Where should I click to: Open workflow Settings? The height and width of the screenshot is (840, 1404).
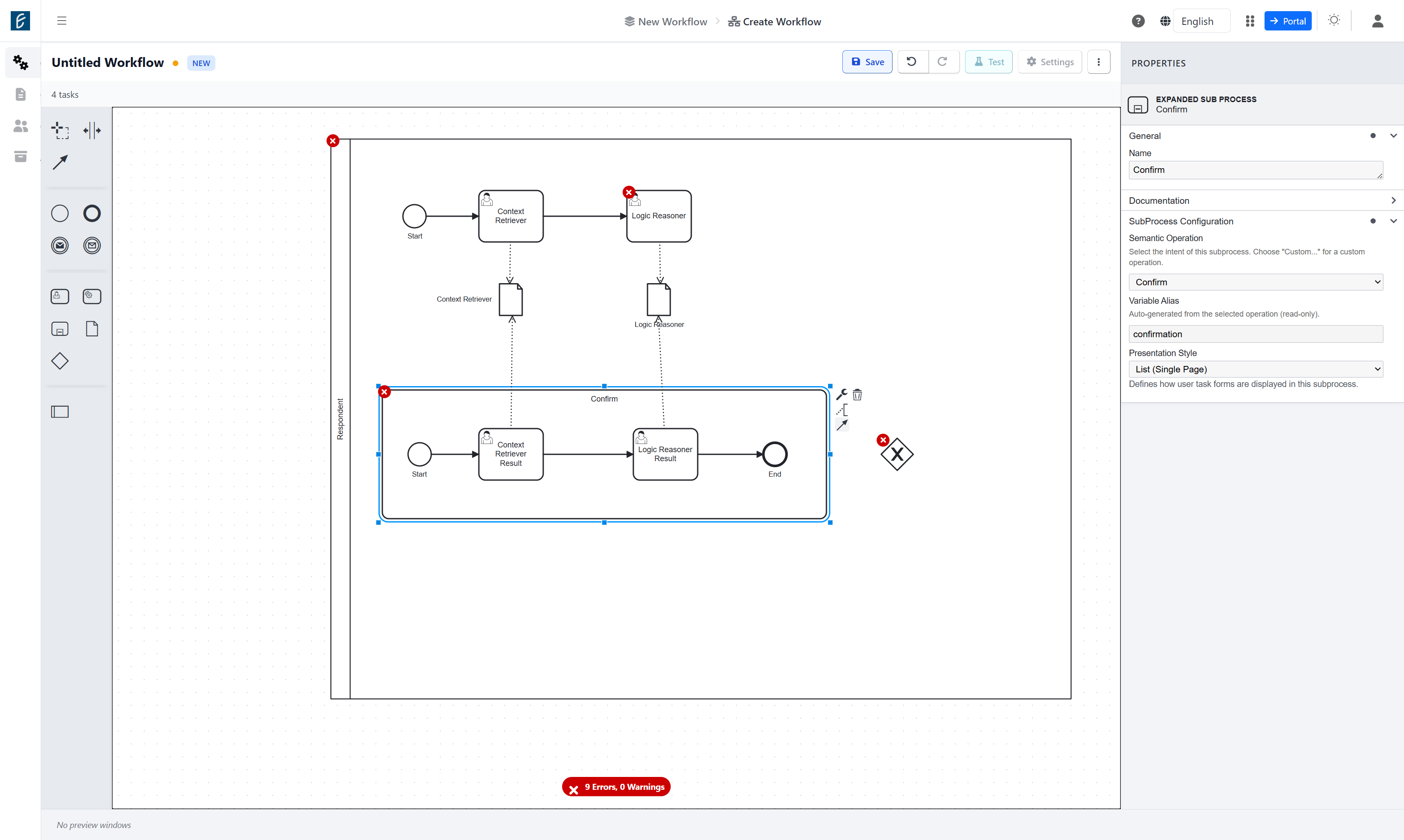[x=1050, y=62]
